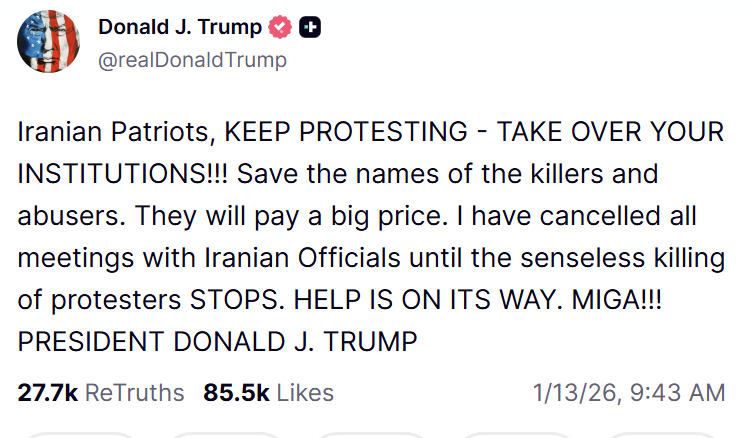This screenshot has height=438, width=748.
Task: Click Donald J. Trump's profile avatar
Action: pyautogui.click(x=47, y=42)
